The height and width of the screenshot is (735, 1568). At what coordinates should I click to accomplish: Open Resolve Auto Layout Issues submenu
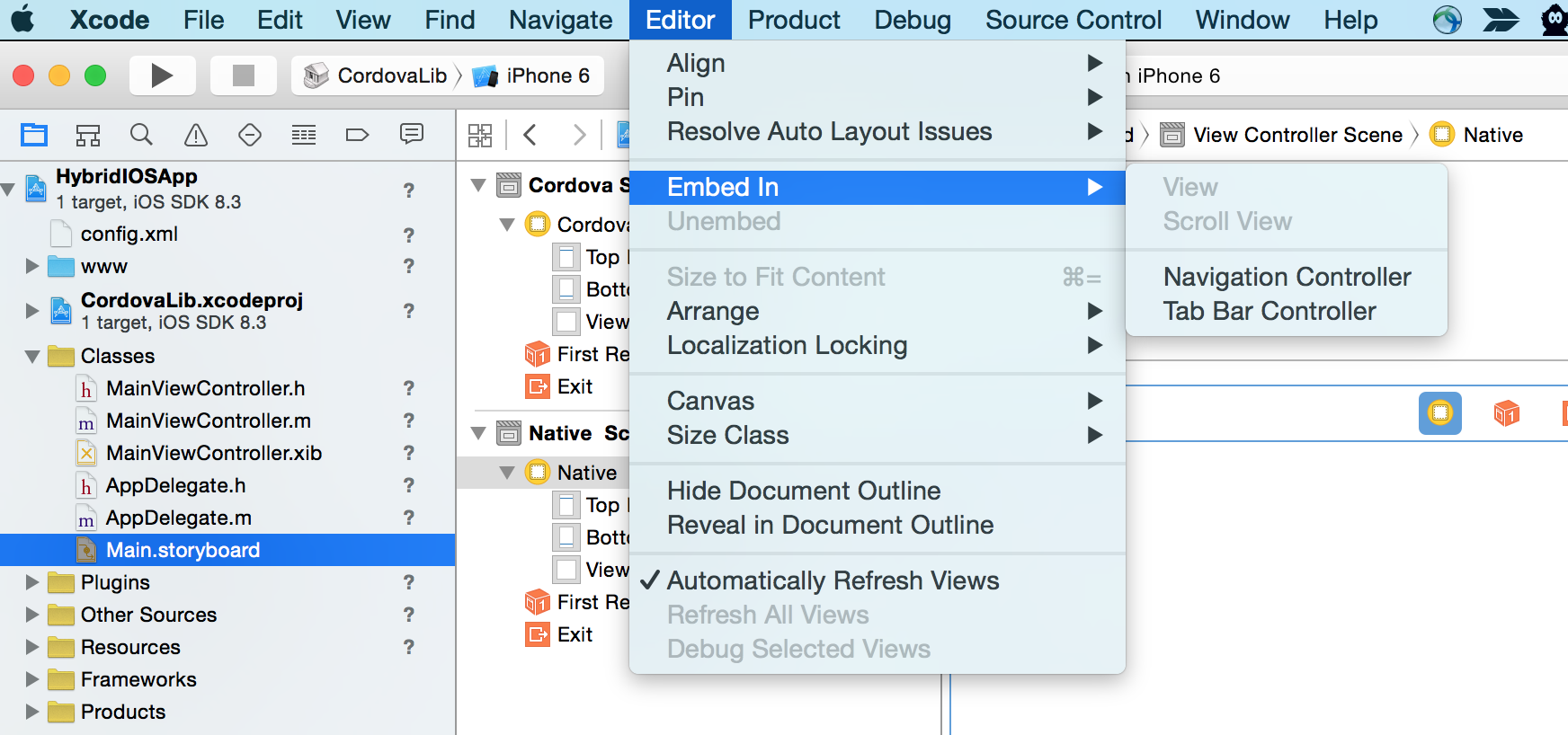[878, 131]
